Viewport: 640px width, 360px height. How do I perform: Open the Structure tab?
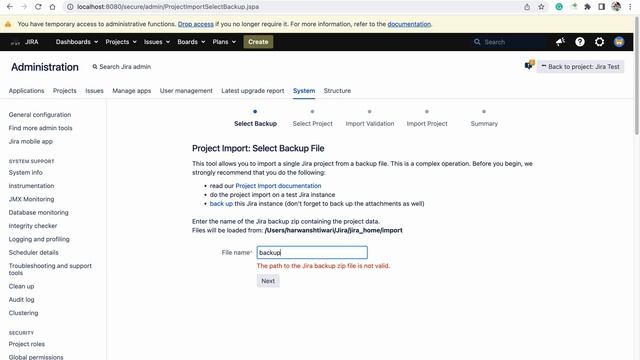point(337,91)
